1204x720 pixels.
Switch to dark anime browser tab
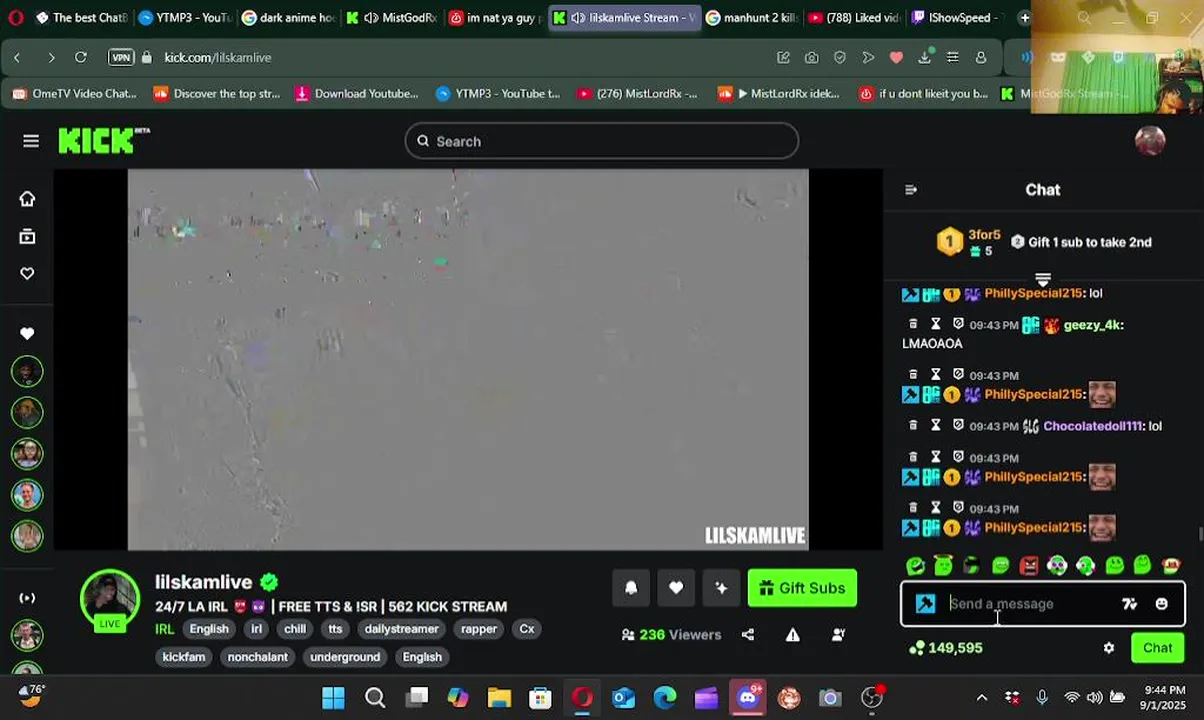tap(288, 17)
